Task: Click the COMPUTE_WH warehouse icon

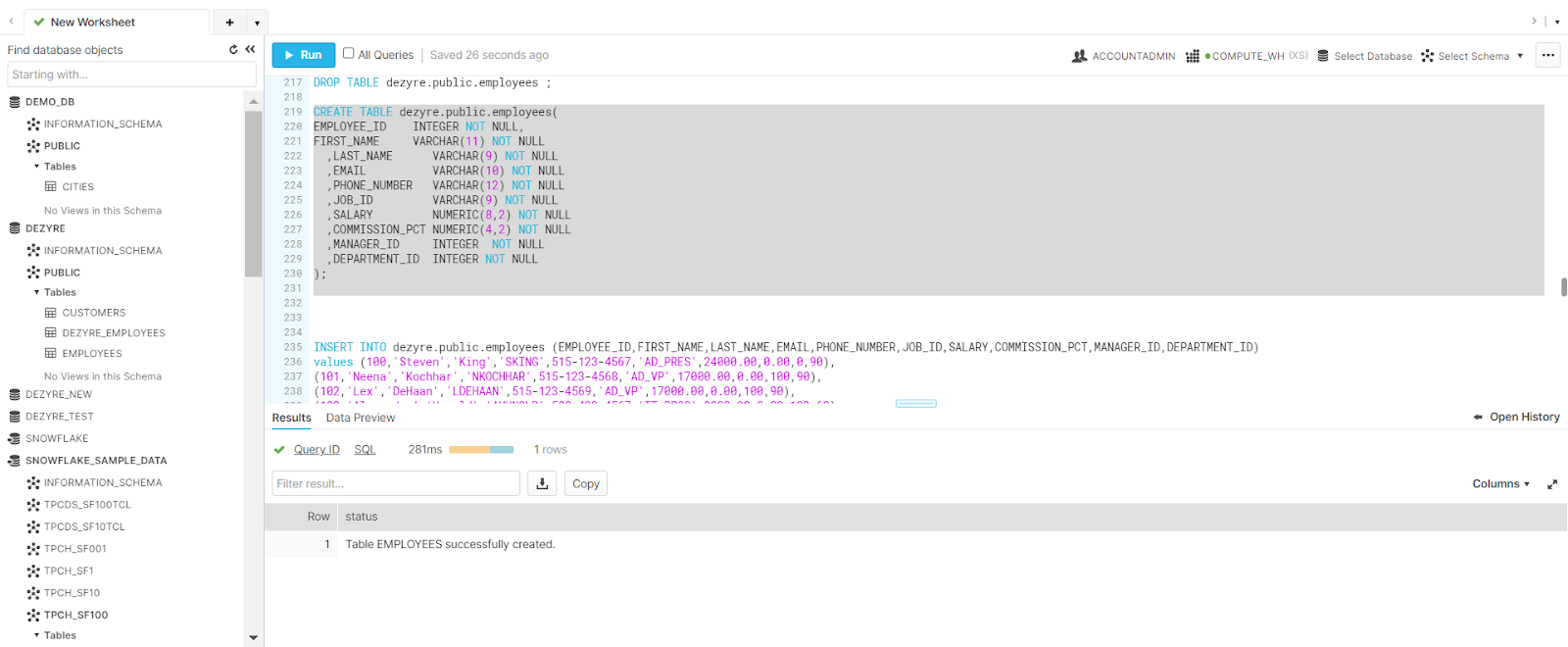Action: (x=1193, y=56)
